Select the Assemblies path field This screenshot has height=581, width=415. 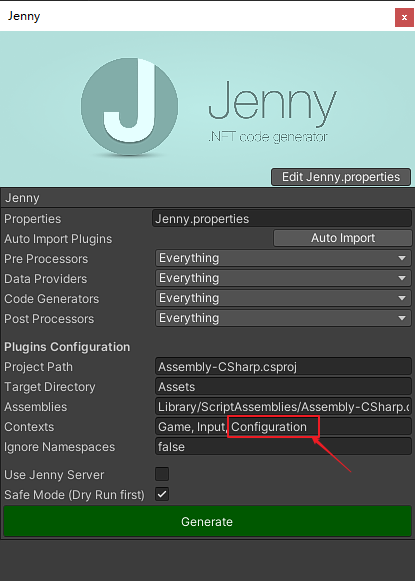pyautogui.click(x=283, y=407)
